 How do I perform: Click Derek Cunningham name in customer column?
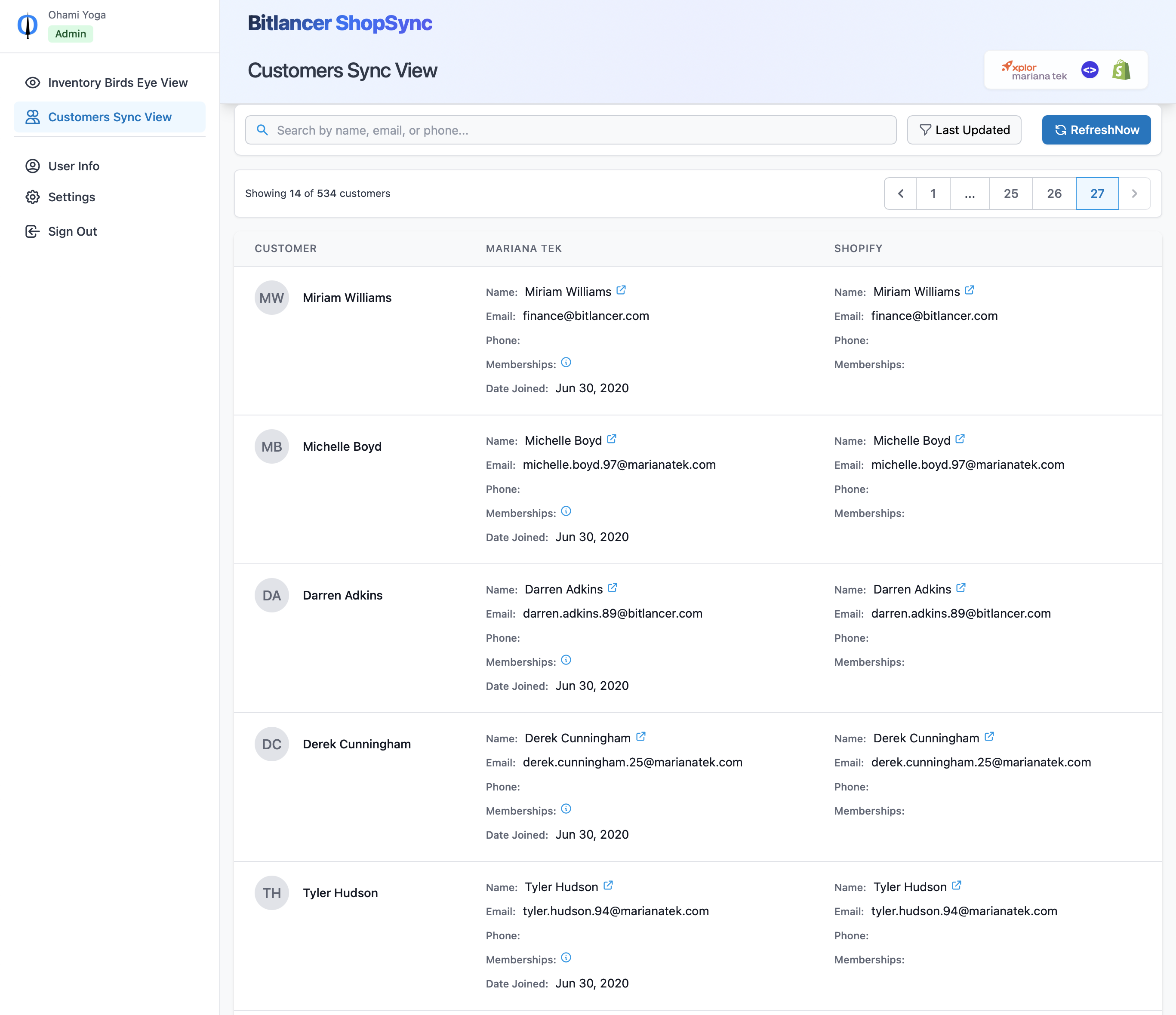click(357, 744)
